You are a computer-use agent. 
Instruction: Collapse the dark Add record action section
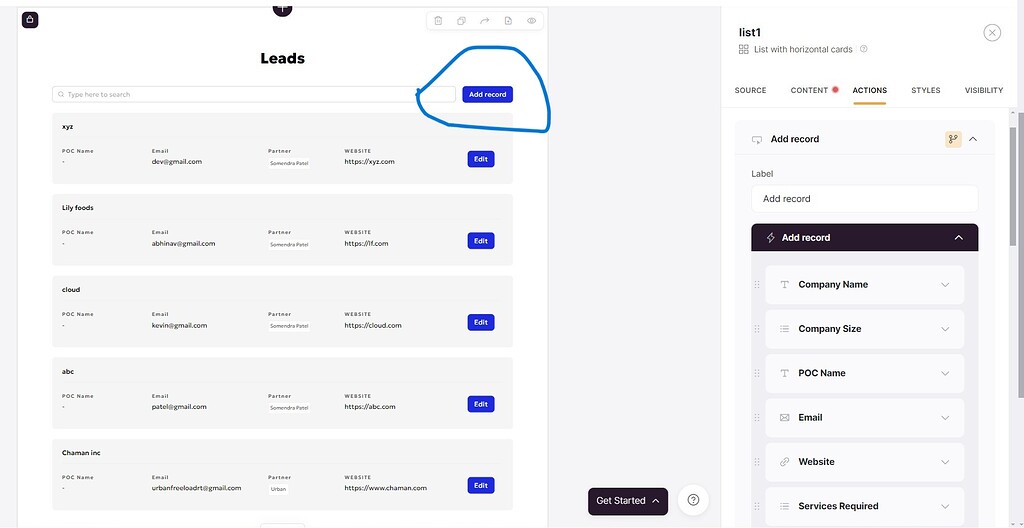(958, 238)
